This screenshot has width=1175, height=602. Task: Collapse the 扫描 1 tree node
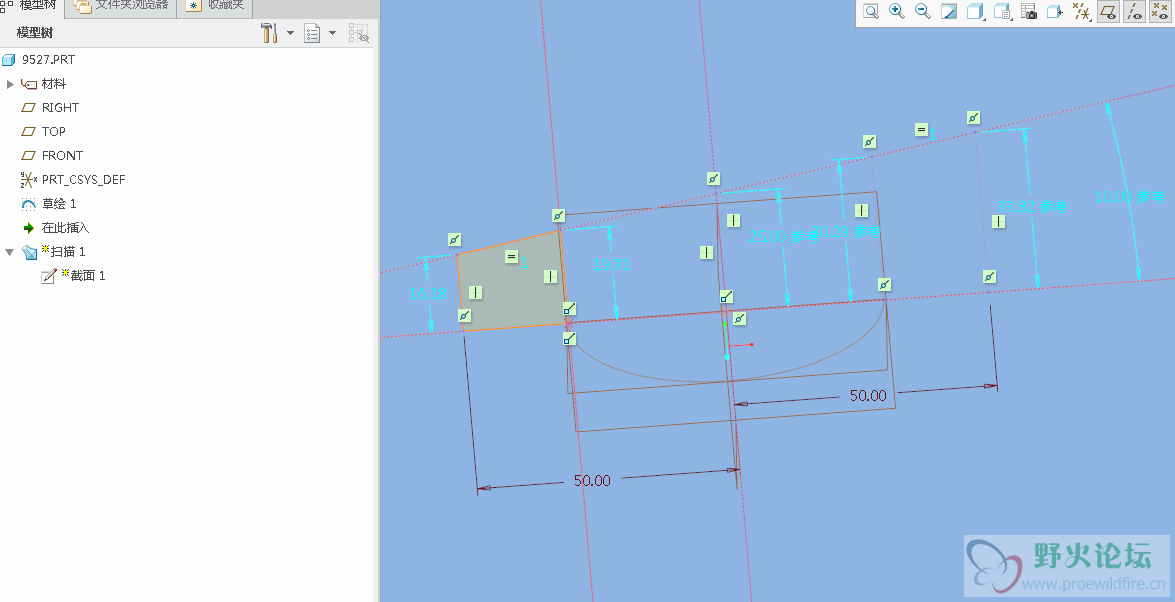[10, 252]
